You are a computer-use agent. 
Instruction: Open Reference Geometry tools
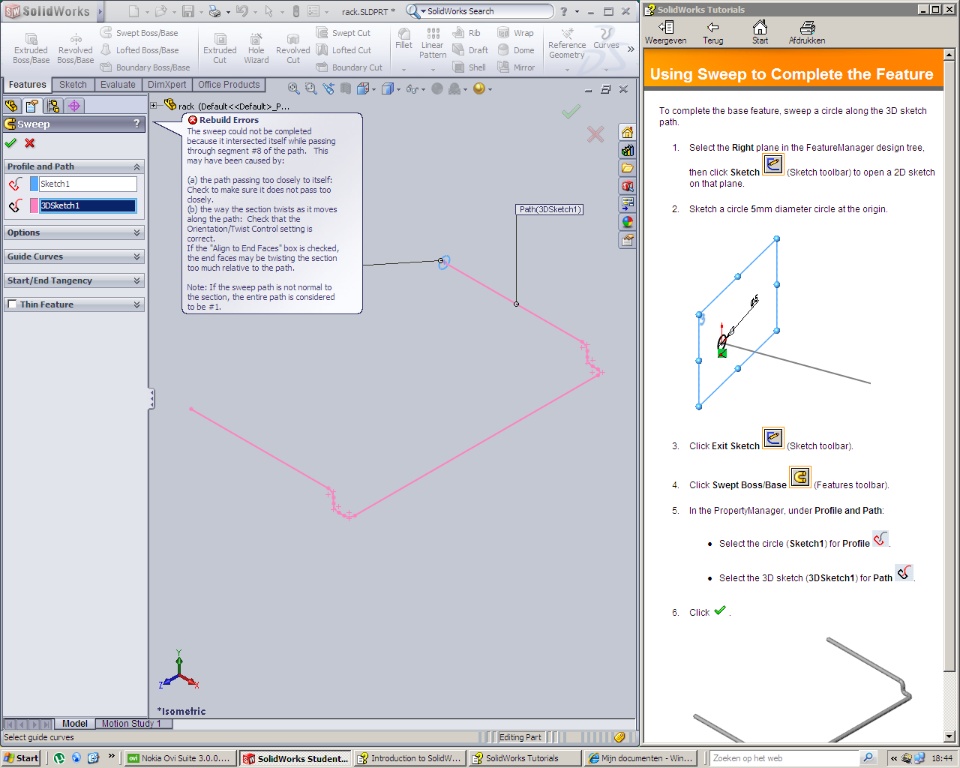(x=567, y=44)
